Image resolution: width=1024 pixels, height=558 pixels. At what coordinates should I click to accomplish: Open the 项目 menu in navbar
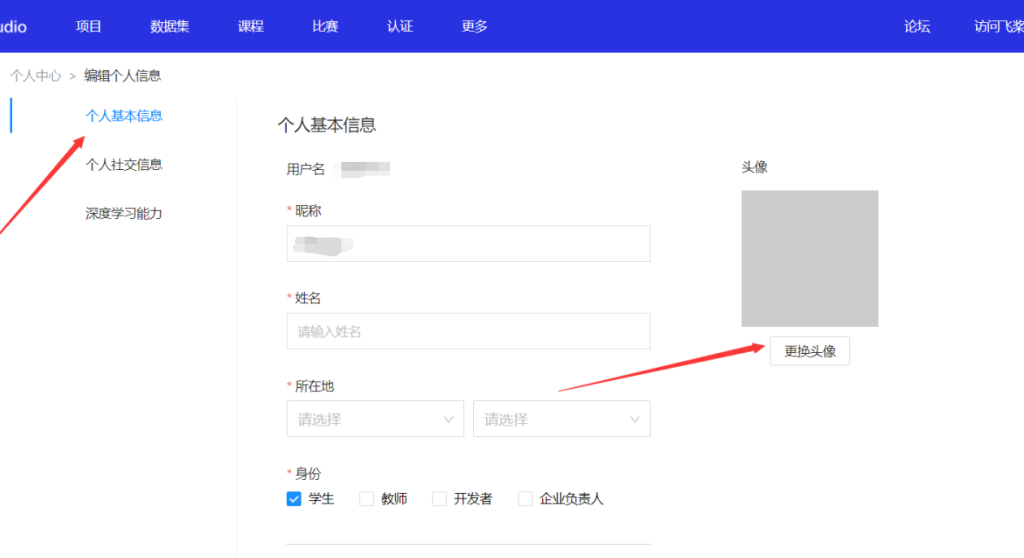[89, 26]
